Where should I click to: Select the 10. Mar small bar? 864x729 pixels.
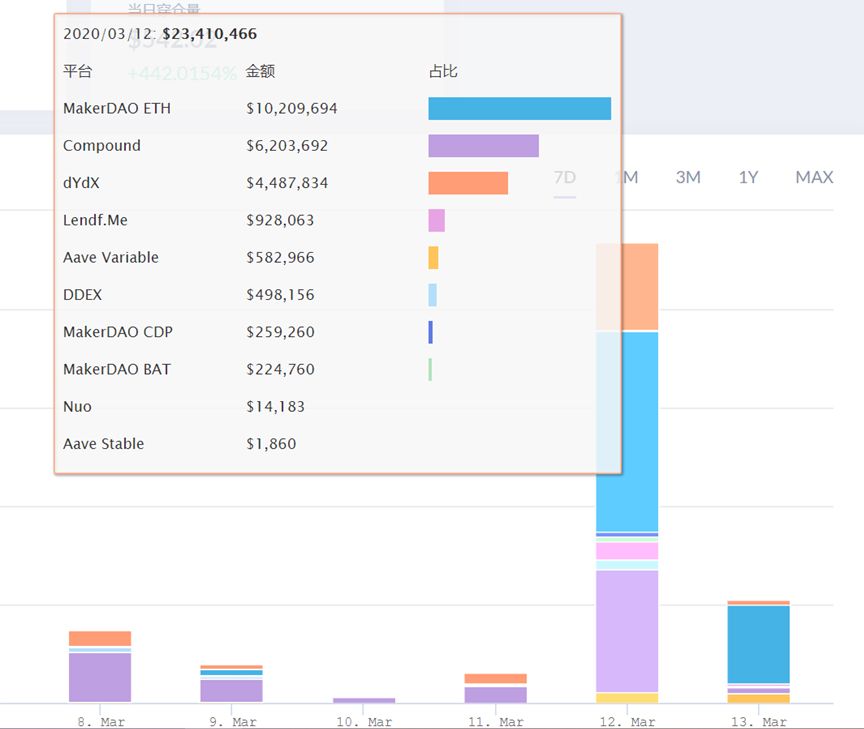364,700
